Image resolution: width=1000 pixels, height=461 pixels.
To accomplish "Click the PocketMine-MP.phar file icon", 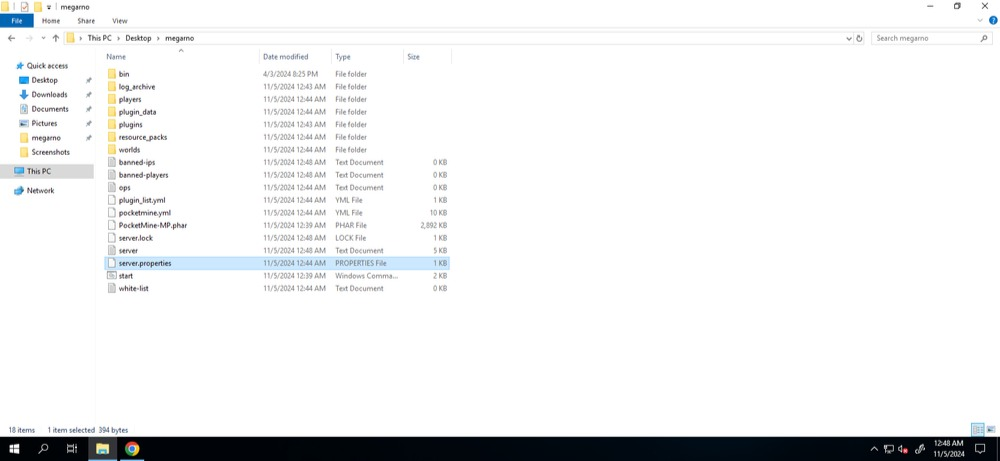I will click(x=112, y=225).
